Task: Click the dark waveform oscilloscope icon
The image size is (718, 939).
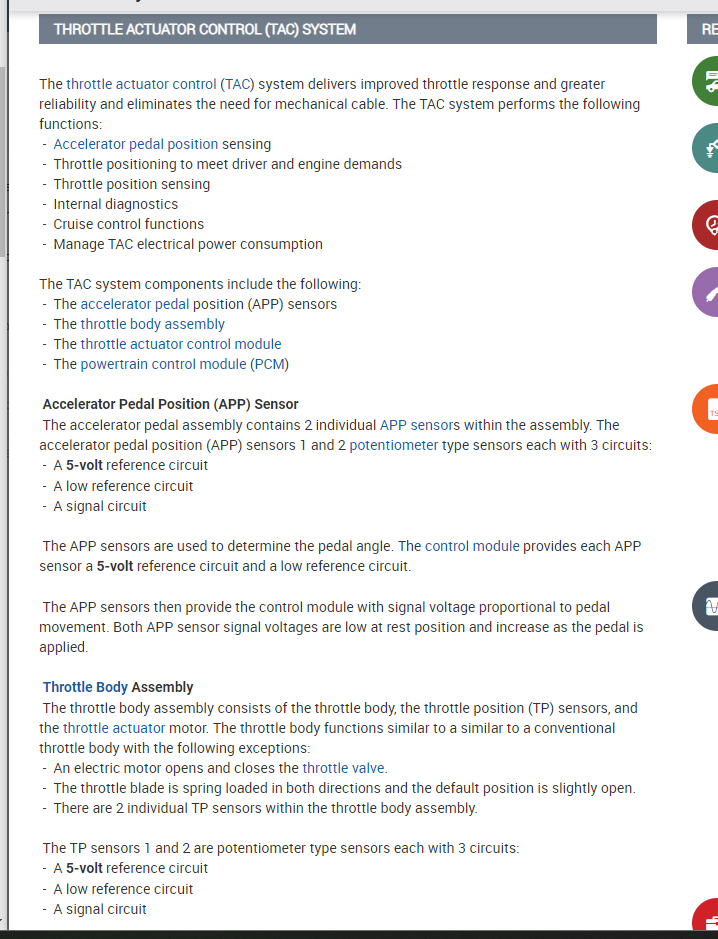Action: pos(707,606)
